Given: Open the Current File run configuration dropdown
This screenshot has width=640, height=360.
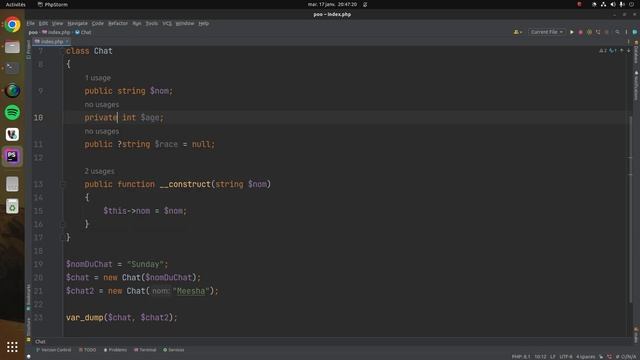Looking at the screenshot, I should click(547, 32).
